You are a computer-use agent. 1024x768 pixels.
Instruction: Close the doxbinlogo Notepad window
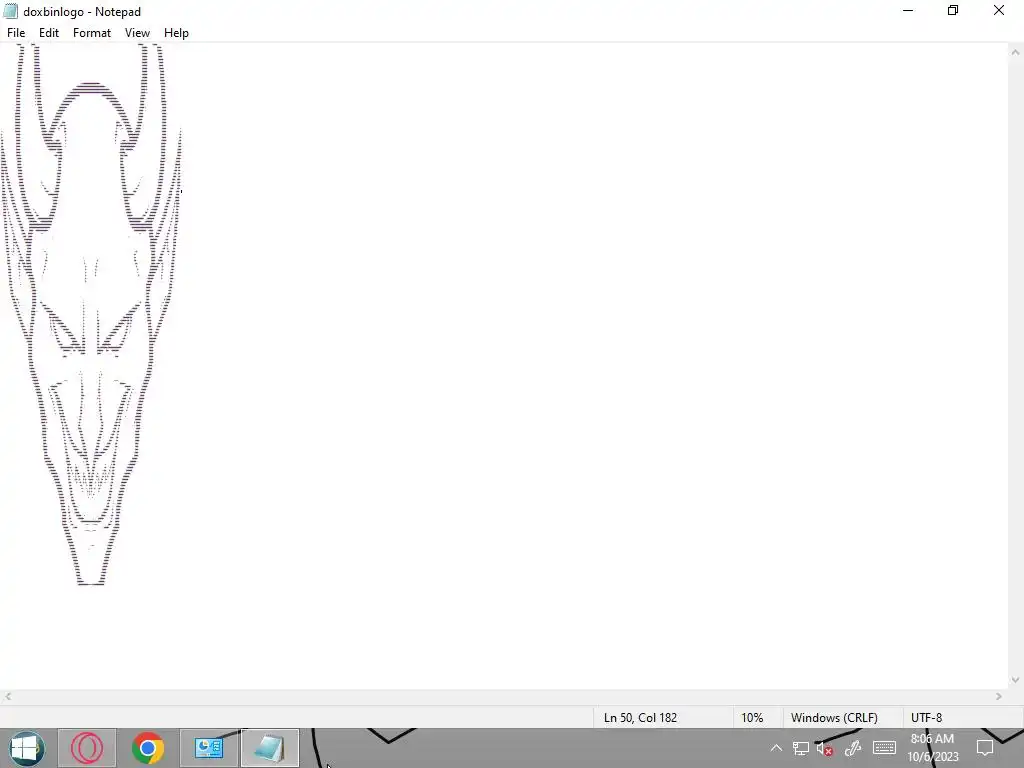[999, 10]
